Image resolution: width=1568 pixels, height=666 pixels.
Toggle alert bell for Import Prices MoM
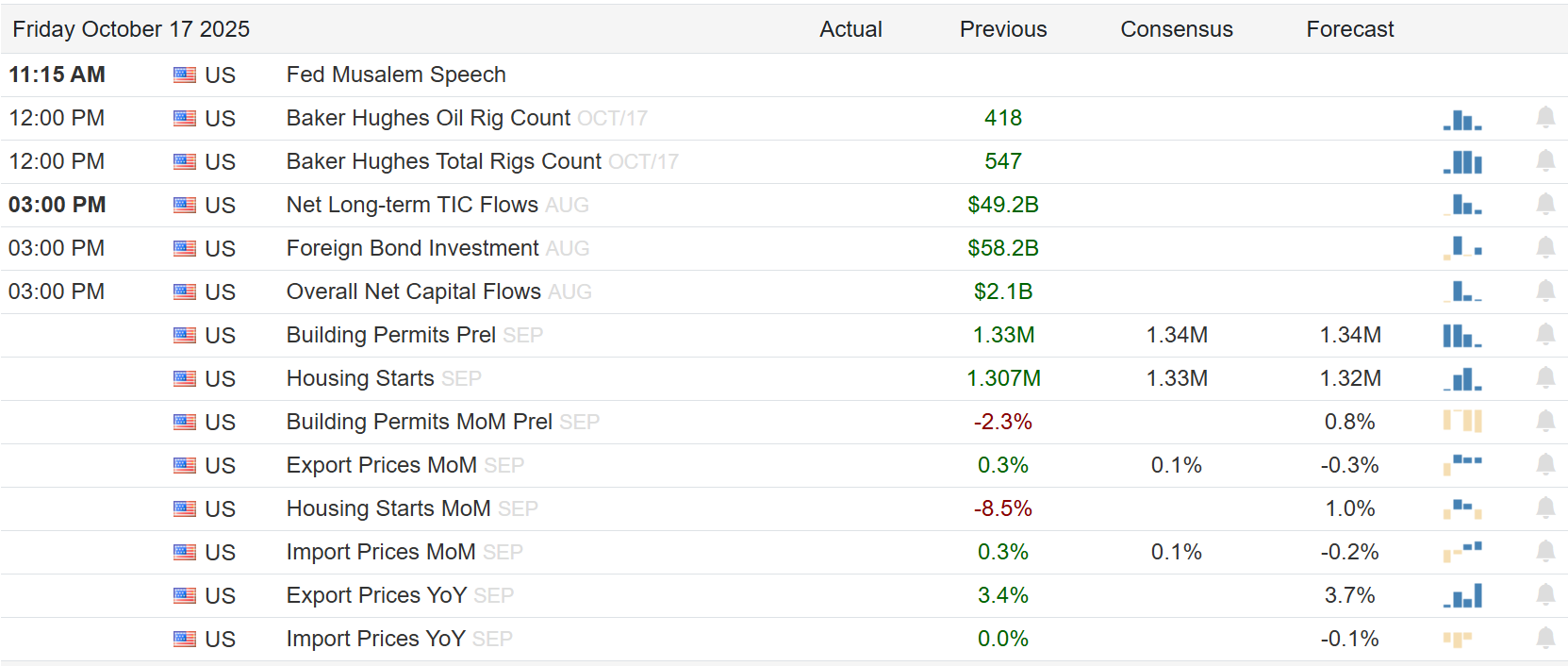[1545, 552]
